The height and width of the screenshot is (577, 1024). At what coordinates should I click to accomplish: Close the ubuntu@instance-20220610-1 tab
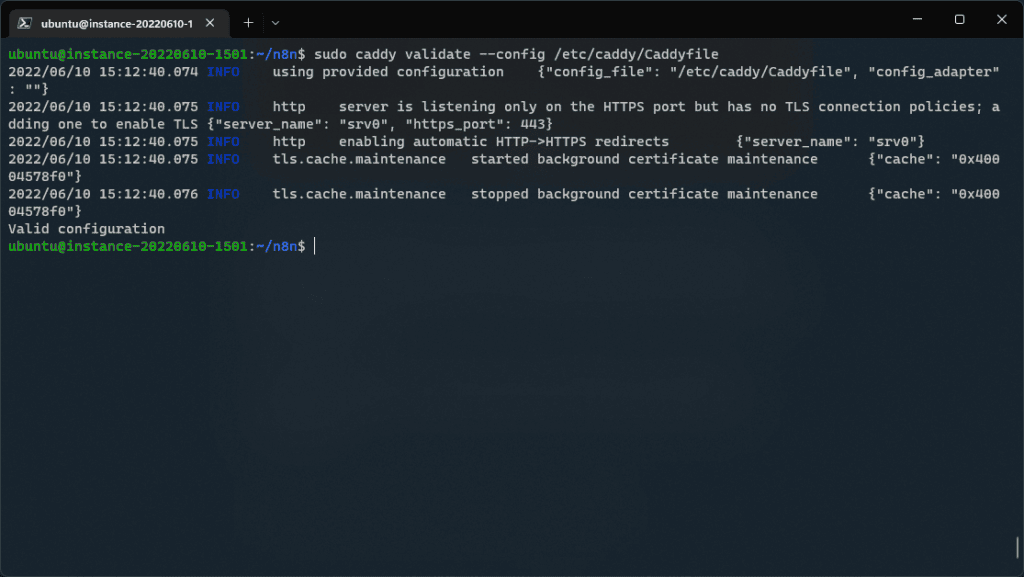click(x=212, y=22)
